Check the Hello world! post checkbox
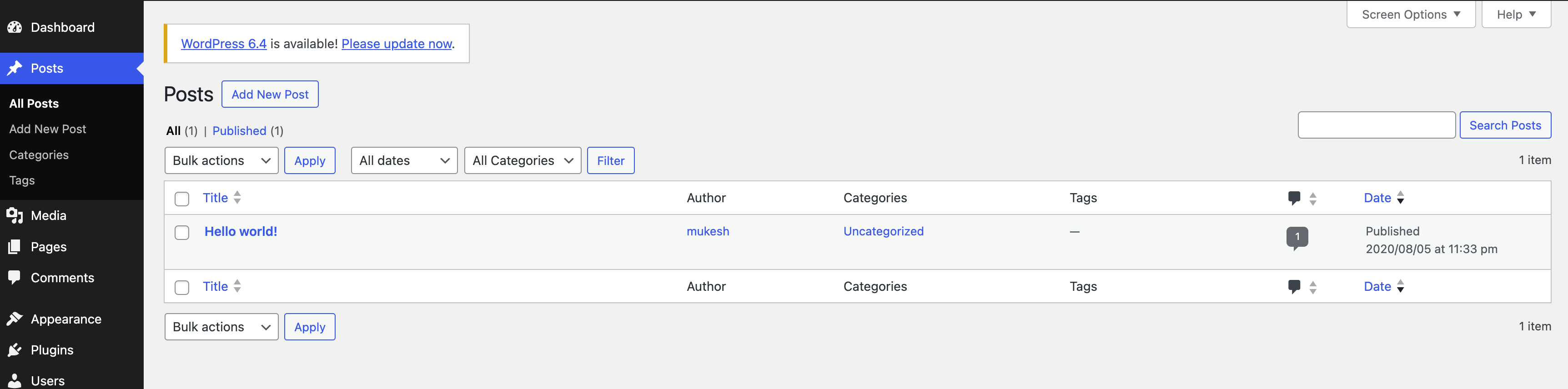This screenshot has width=1568, height=389. 182,233
